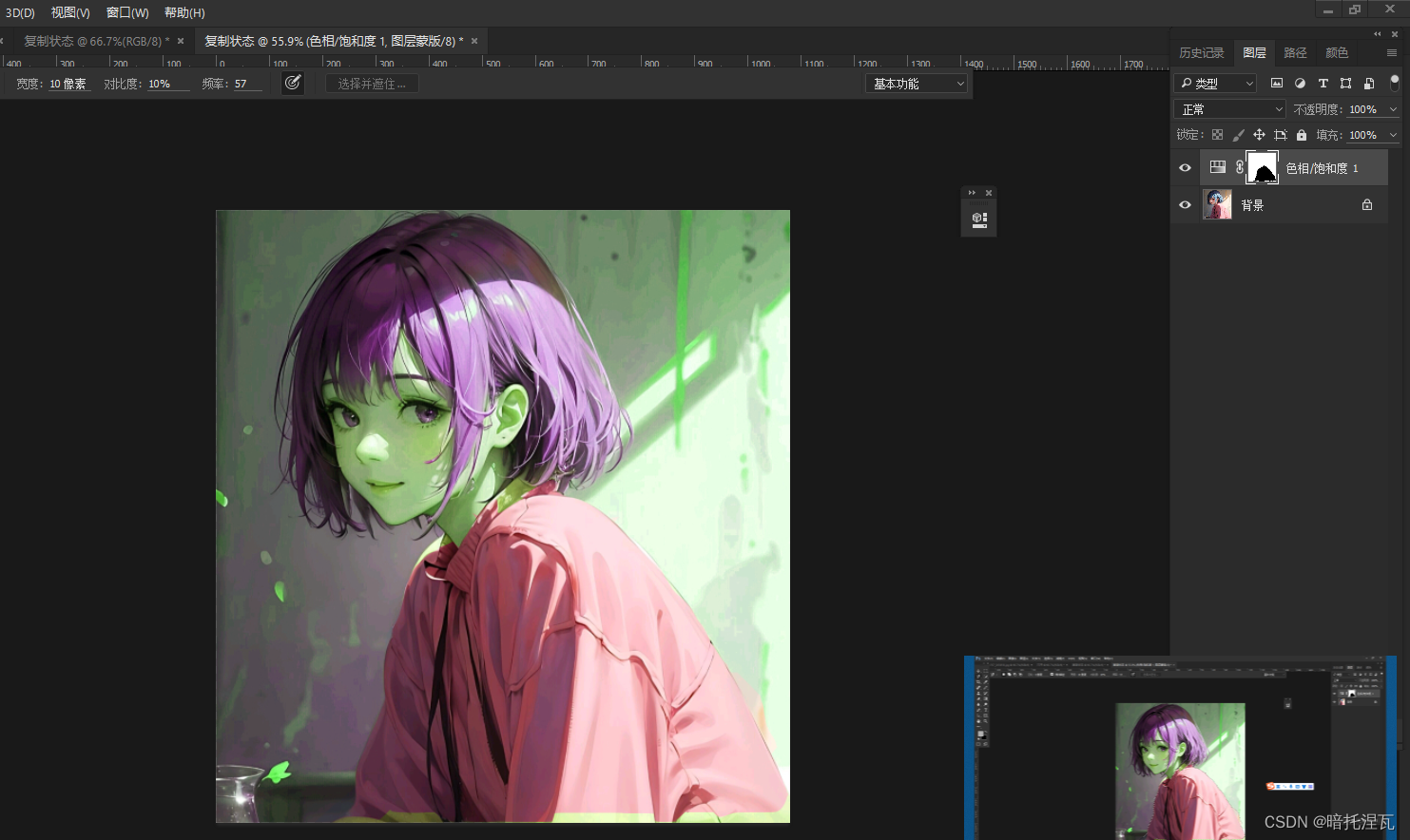
Task: Open the 填充 slider arrow
Action: [x=1393, y=135]
